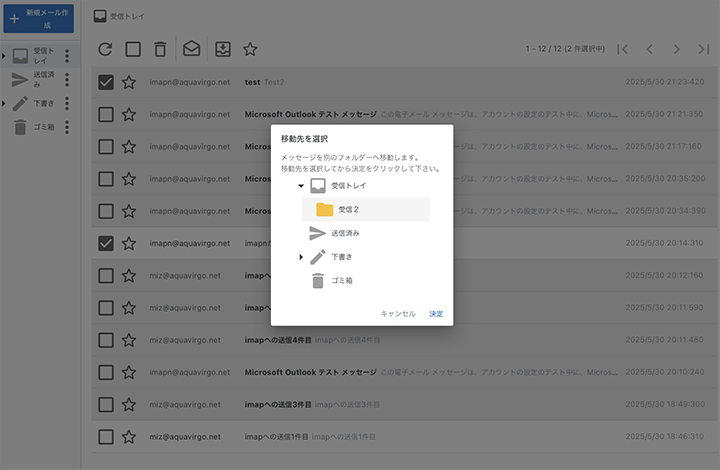Click the 決定 button in the dialog
Image resolution: width=720 pixels, height=470 pixels.
[x=436, y=314]
